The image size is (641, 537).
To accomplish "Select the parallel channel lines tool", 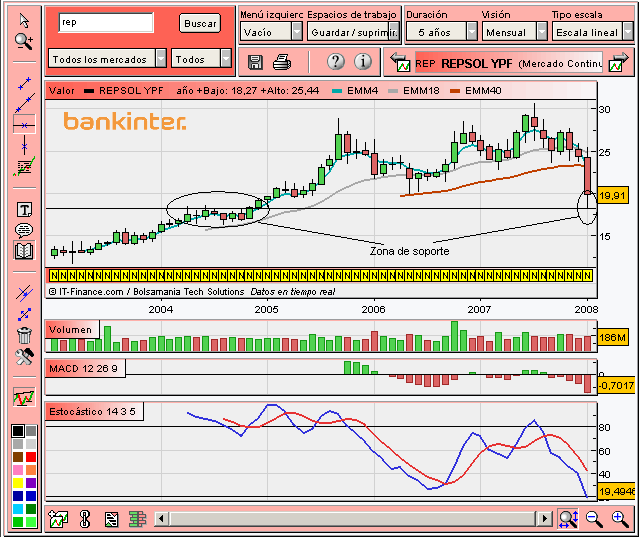I will tap(25, 293).
